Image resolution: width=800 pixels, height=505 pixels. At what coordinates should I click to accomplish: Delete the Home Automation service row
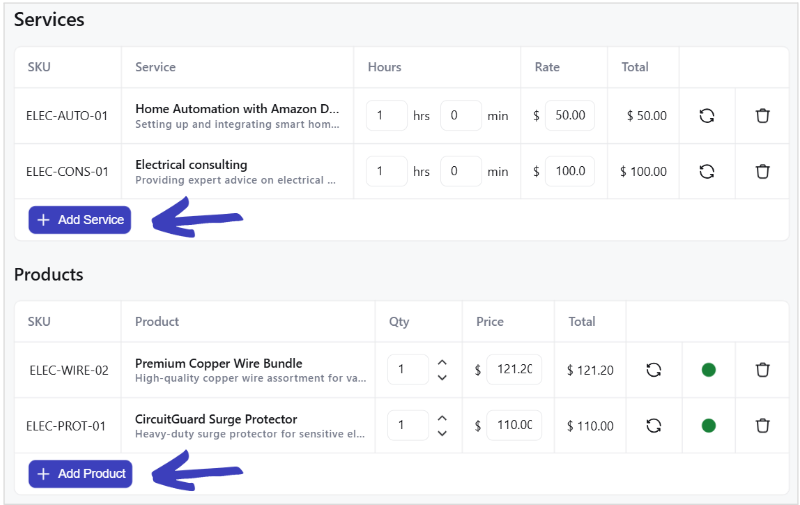[762, 116]
